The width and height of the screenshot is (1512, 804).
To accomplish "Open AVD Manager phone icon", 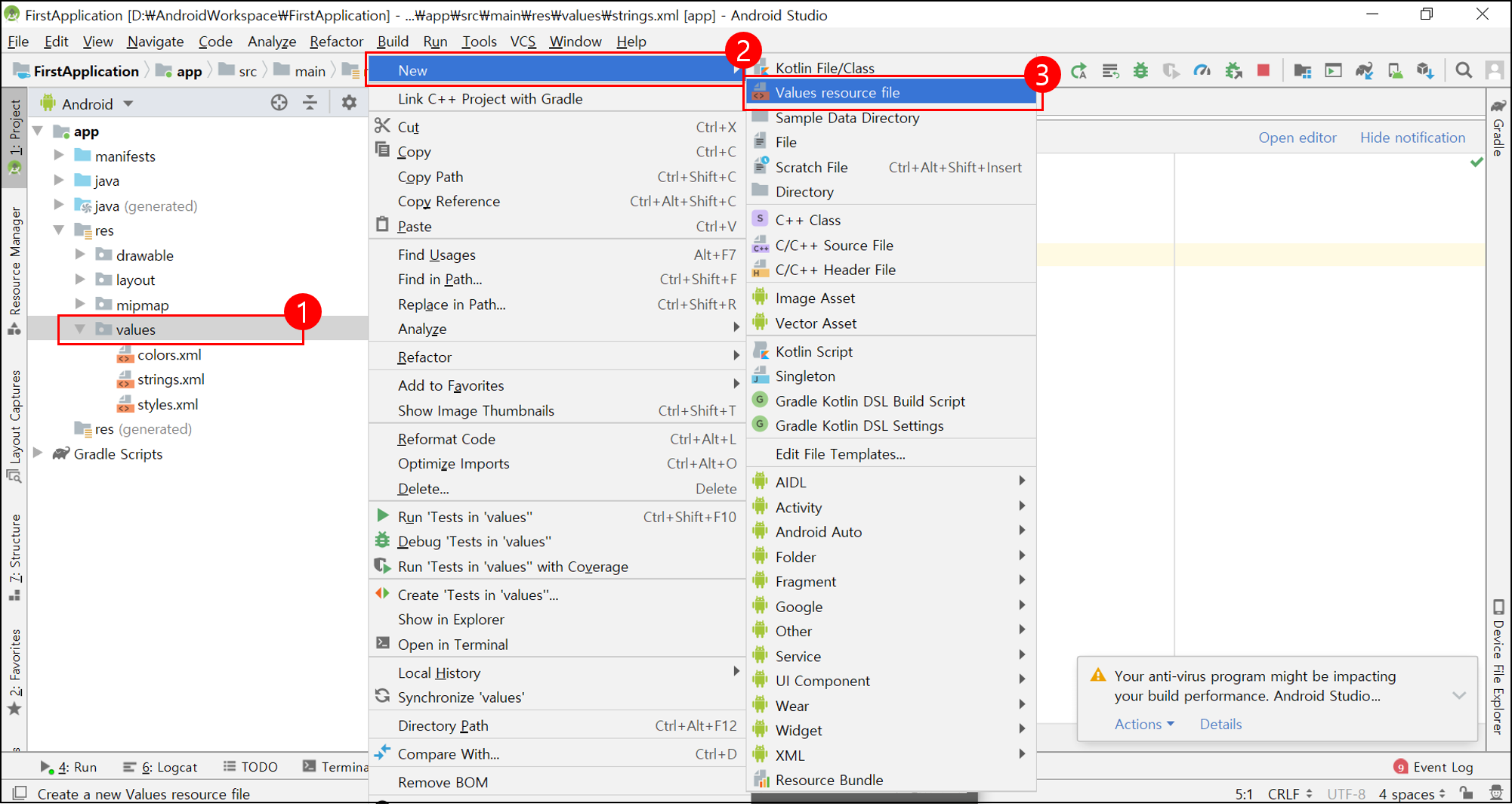I will click(x=1395, y=71).
